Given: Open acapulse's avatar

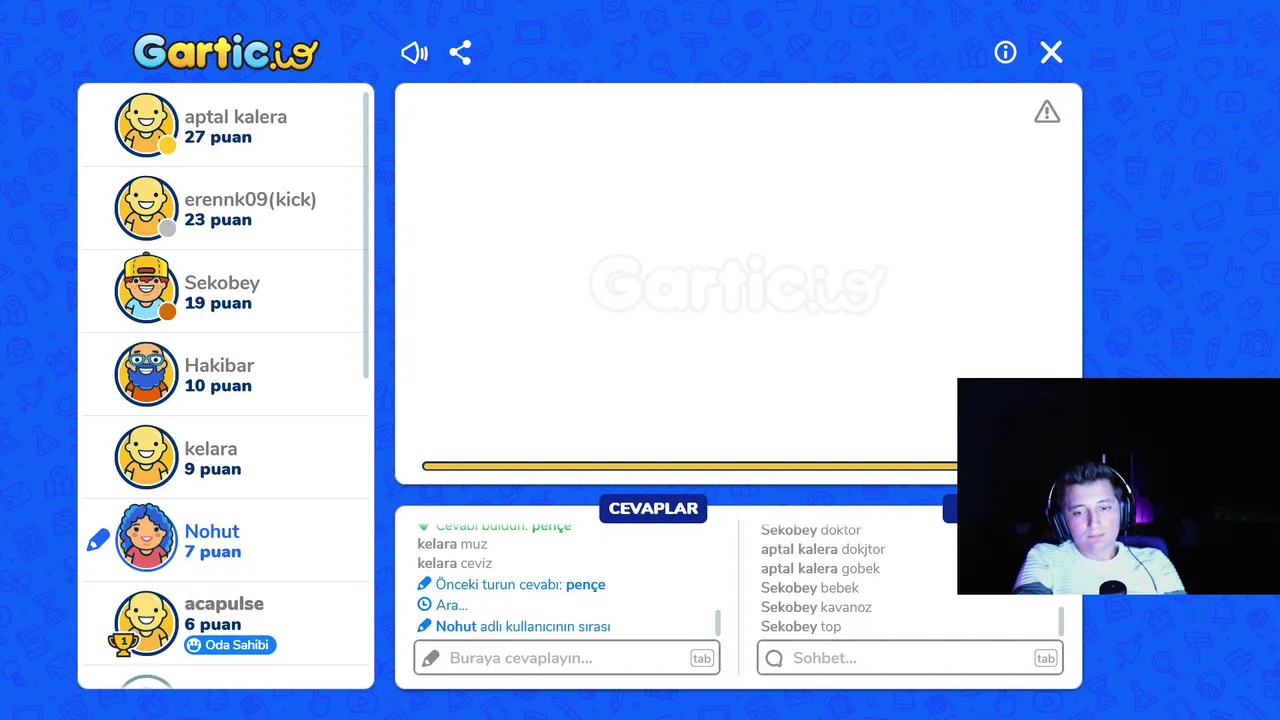Looking at the screenshot, I should 147,623.
